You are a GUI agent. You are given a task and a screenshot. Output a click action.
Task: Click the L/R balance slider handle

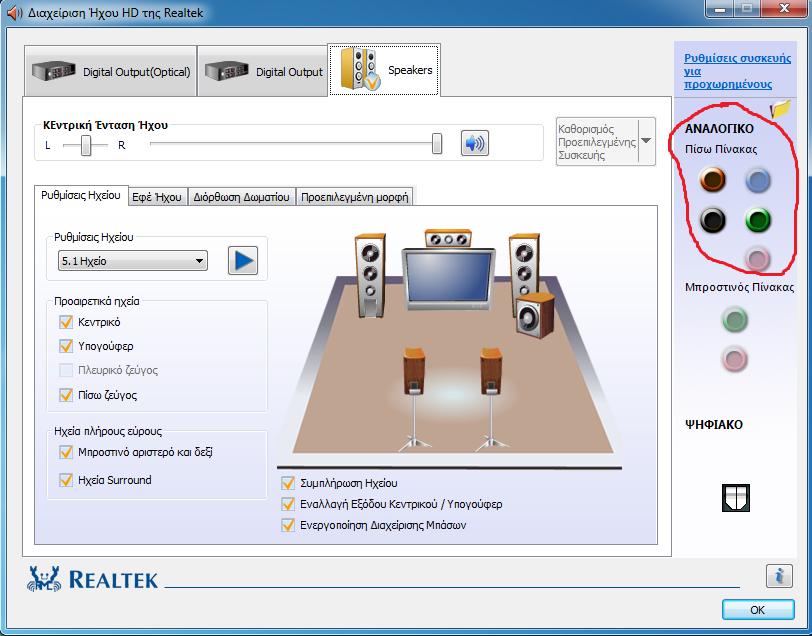tap(86, 145)
